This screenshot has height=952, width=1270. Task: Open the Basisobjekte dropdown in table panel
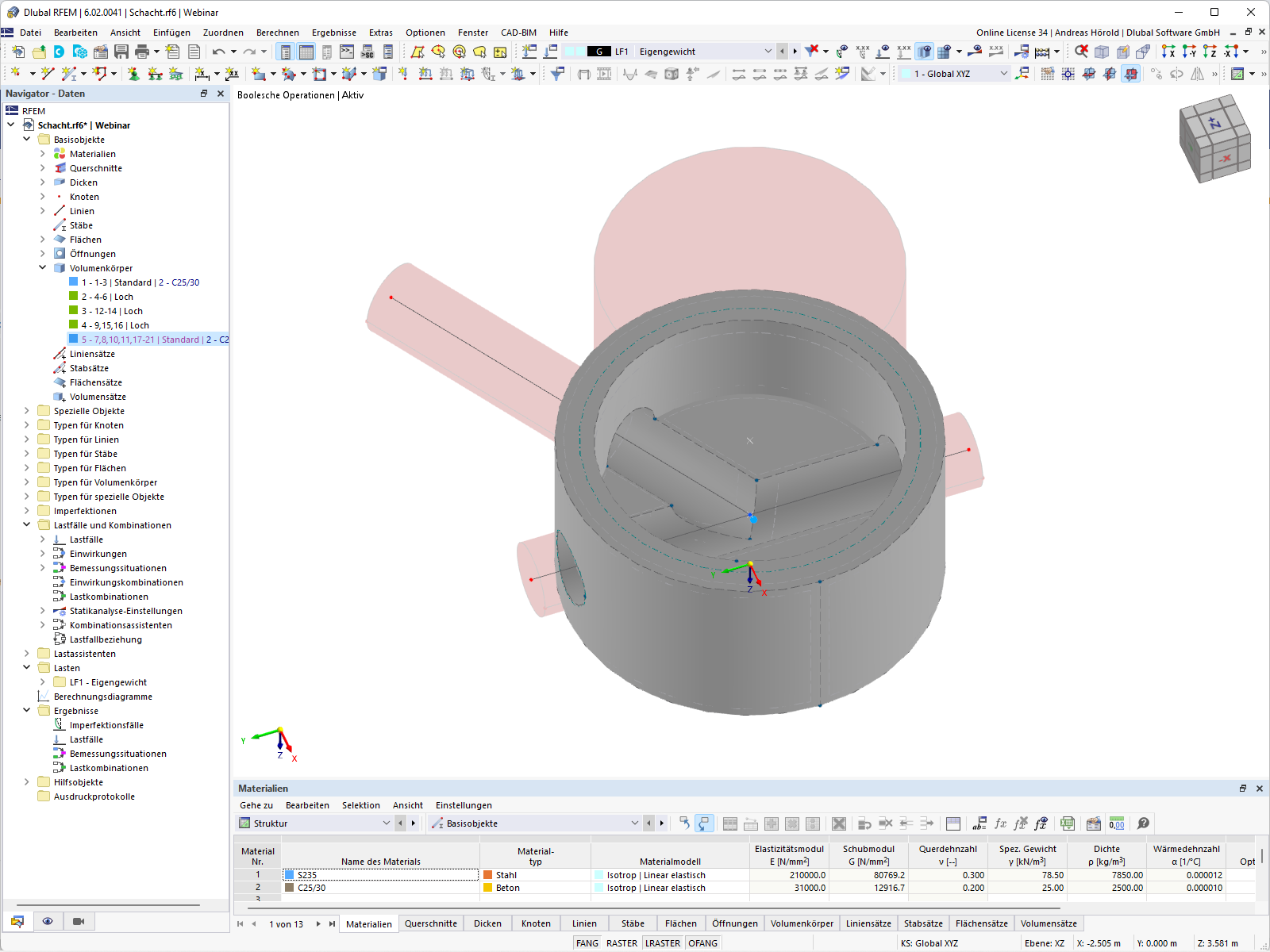click(634, 823)
